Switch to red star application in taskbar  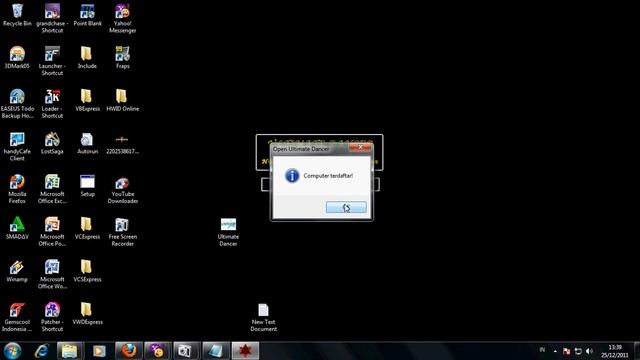click(x=245, y=351)
